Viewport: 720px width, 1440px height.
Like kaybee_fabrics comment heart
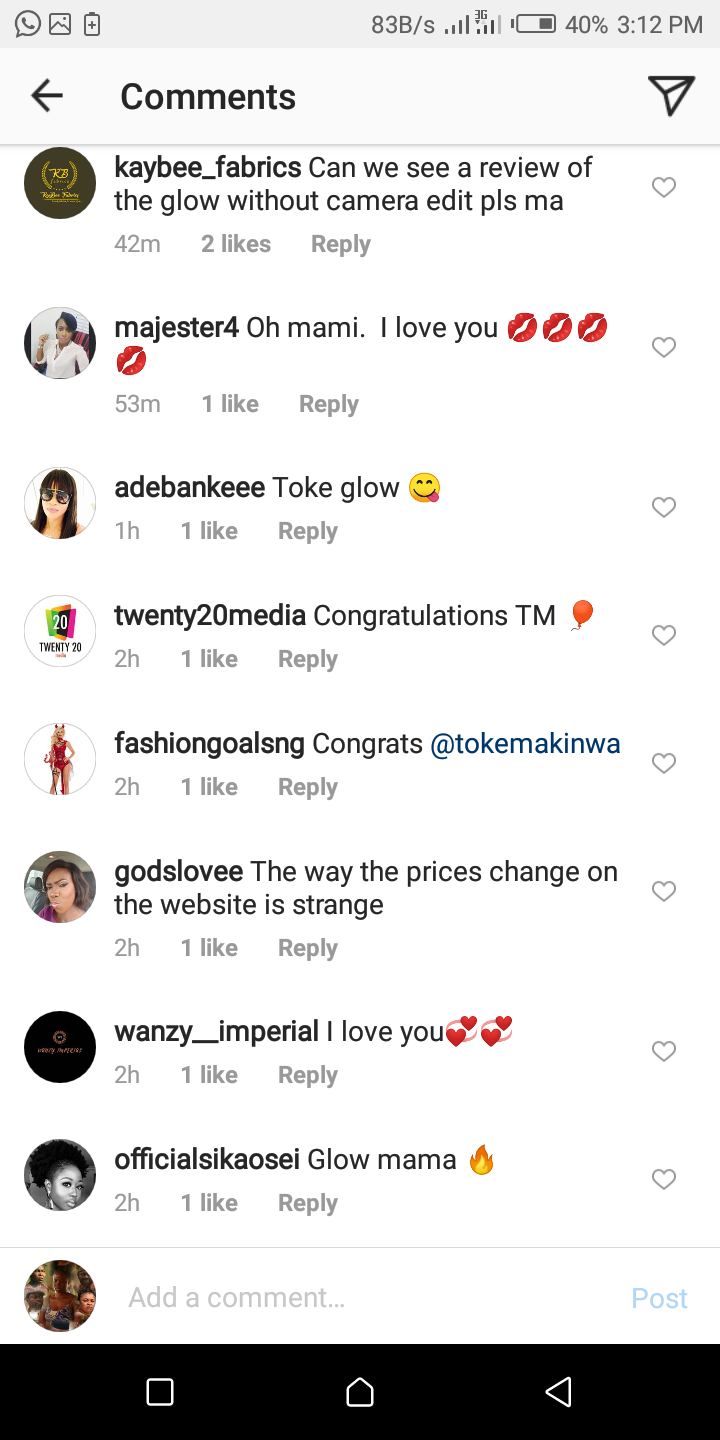(x=664, y=187)
